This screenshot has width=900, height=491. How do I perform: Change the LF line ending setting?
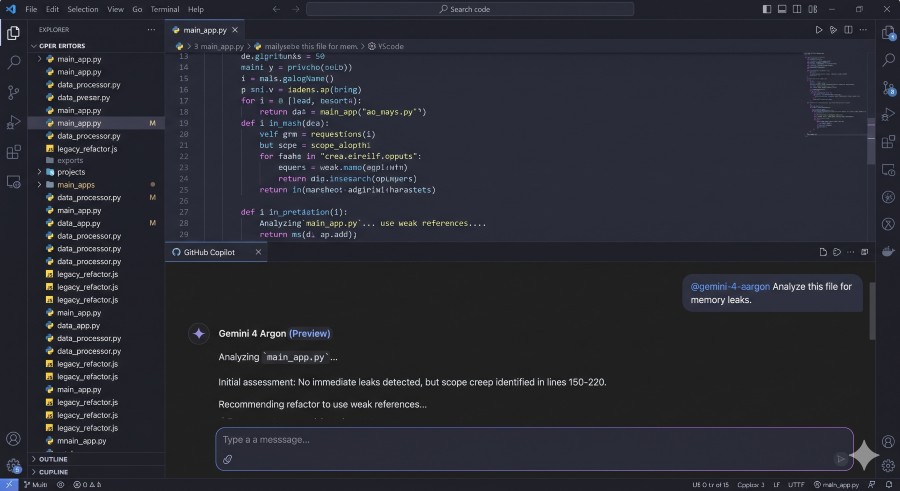point(777,485)
